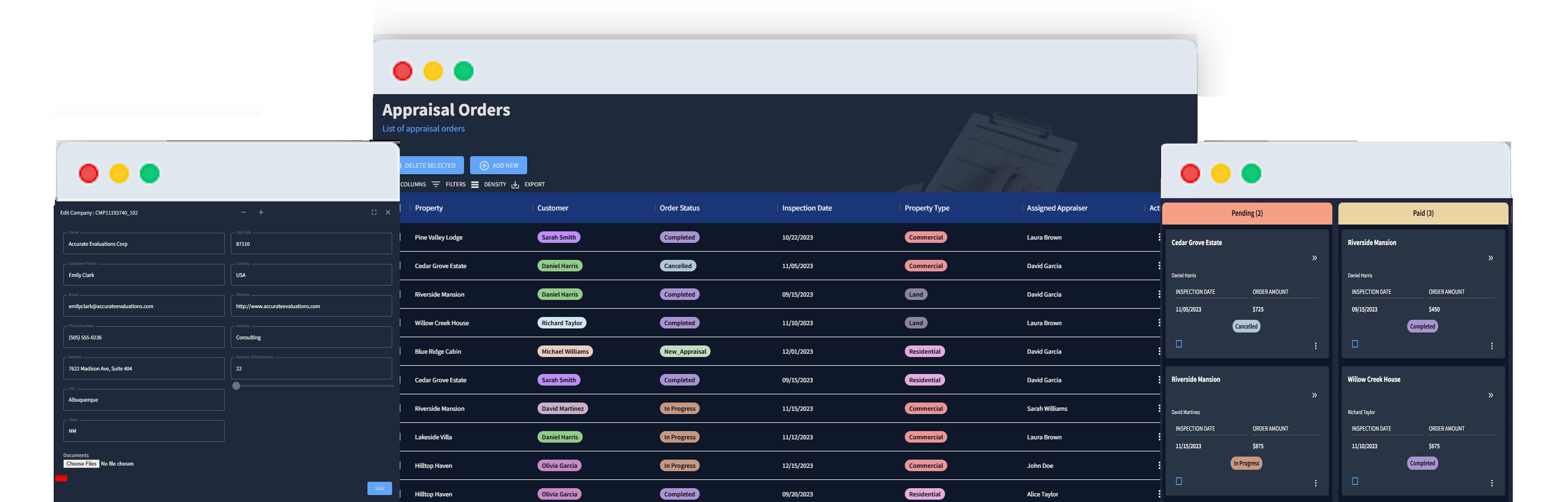Adjust the Number Of Employees slider
This screenshot has width=1568, height=502.
[x=236, y=386]
